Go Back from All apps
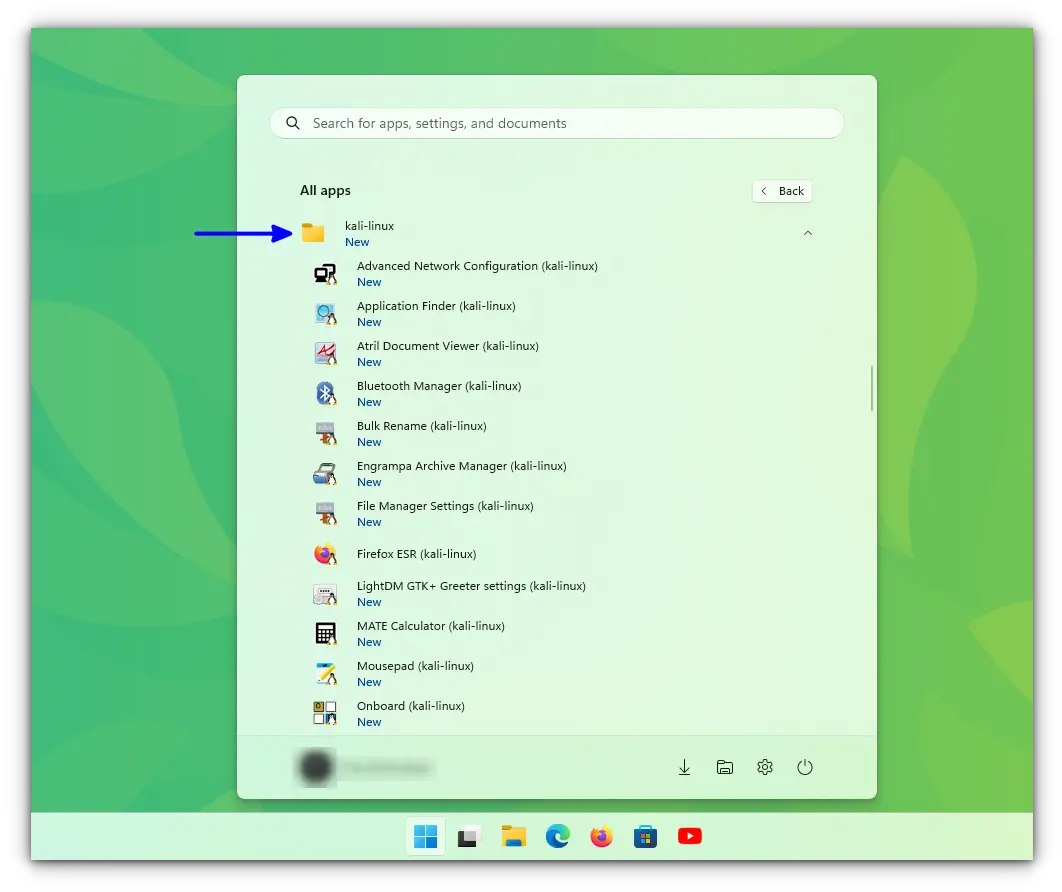 coord(782,191)
